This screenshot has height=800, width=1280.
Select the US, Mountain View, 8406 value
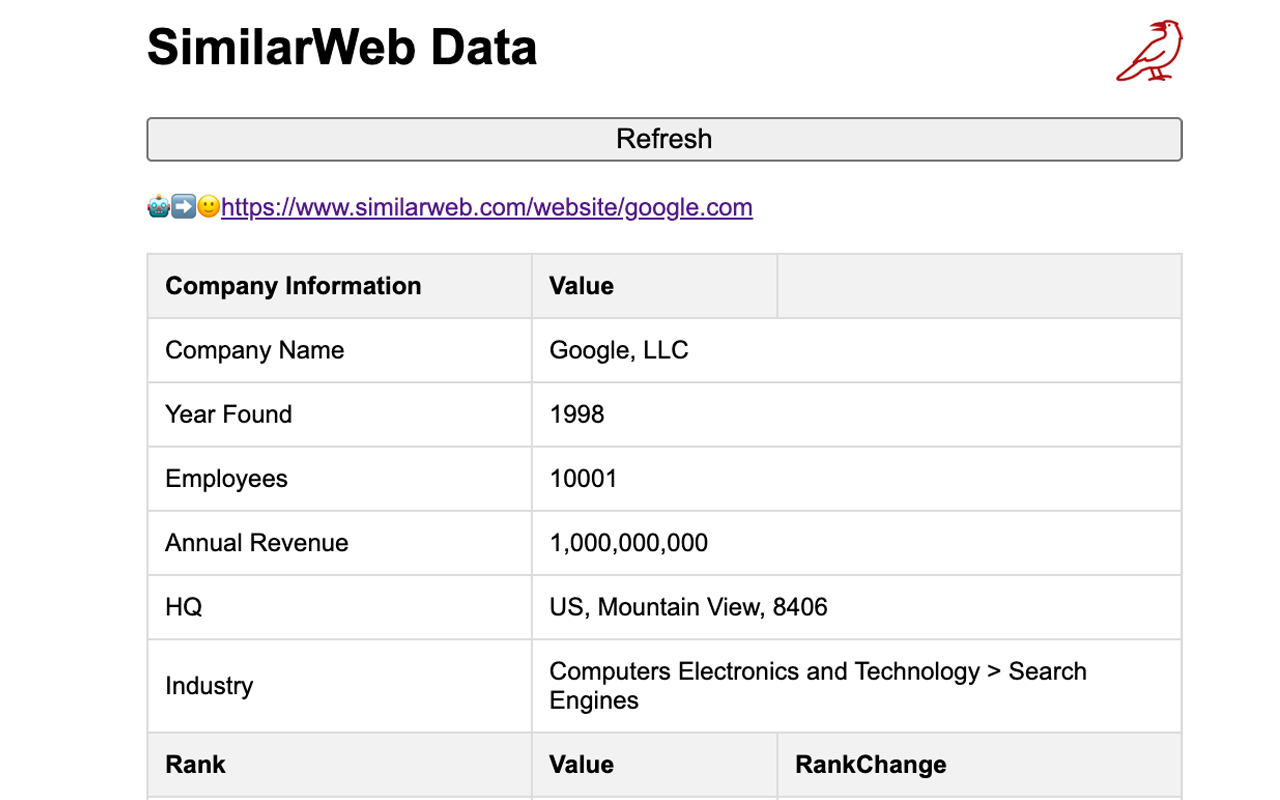857,607
